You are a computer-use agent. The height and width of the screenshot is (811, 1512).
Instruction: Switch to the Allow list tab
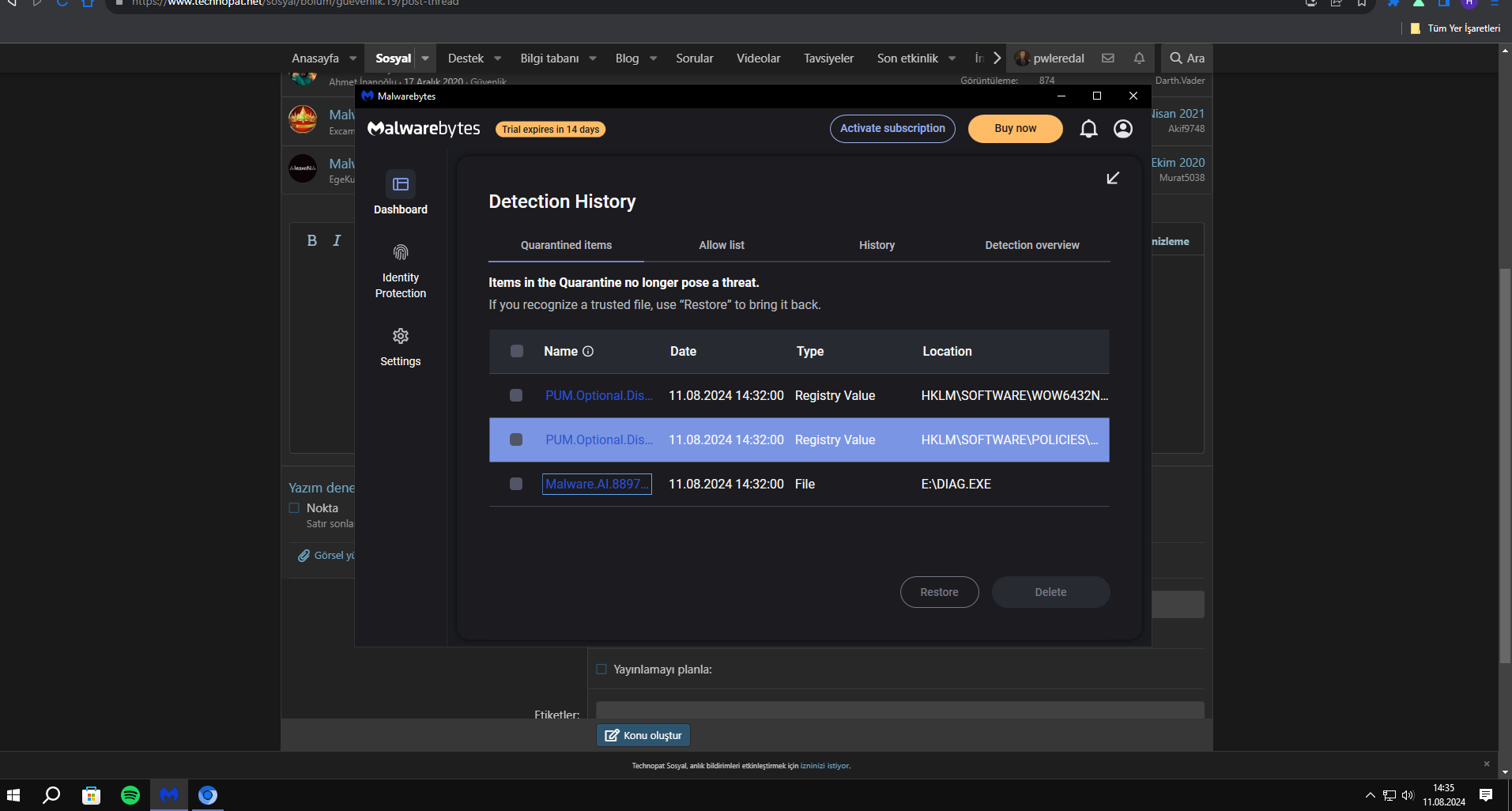tap(721, 245)
